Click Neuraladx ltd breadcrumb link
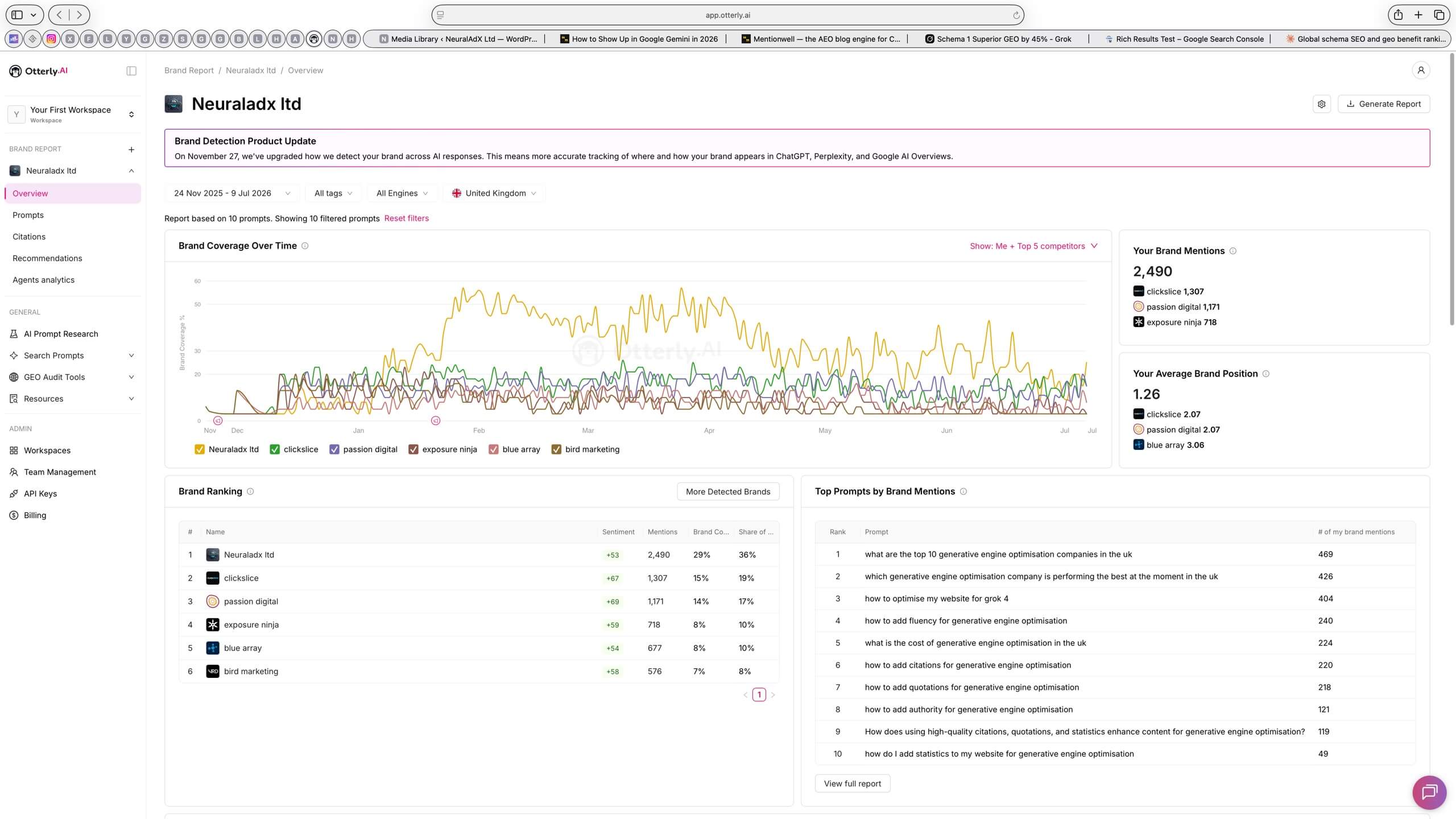The width and height of the screenshot is (1456, 819). (250, 71)
